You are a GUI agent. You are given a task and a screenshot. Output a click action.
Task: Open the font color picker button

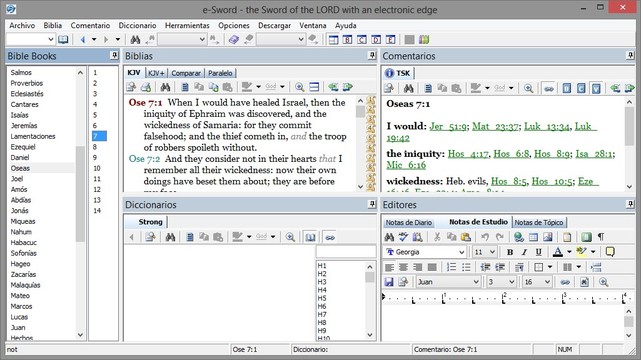pos(558,252)
